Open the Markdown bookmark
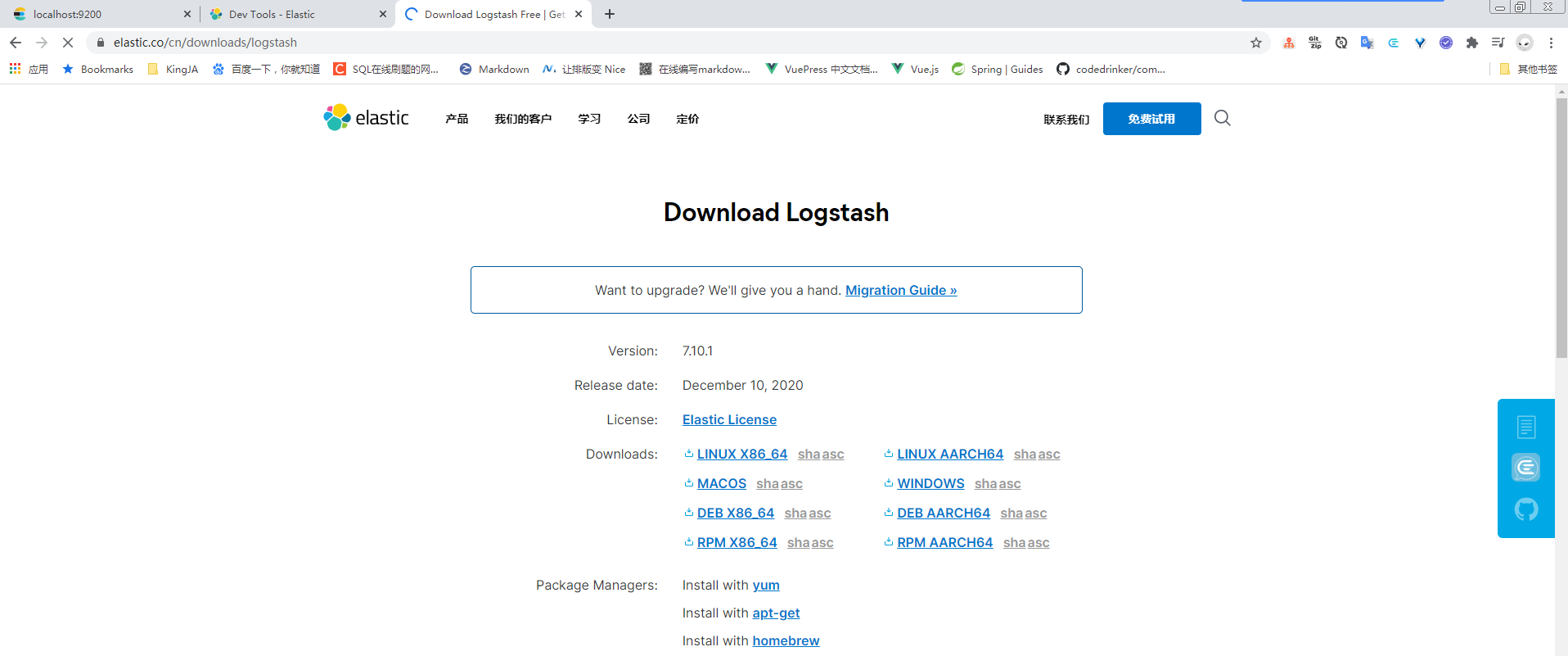The height and width of the screenshot is (656, 1568). pyautogui.click(x=494, y=69)
